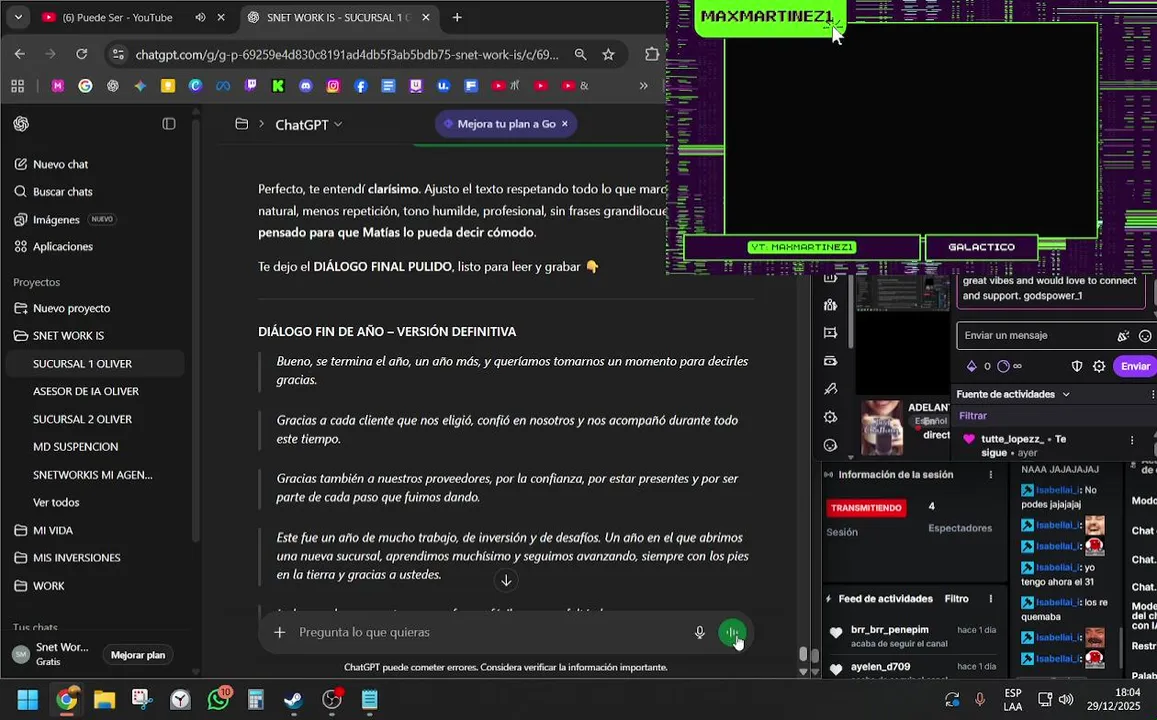1157x720 pixels.
Task: Open Feed de actividades options menu
Action: [991, 599]
